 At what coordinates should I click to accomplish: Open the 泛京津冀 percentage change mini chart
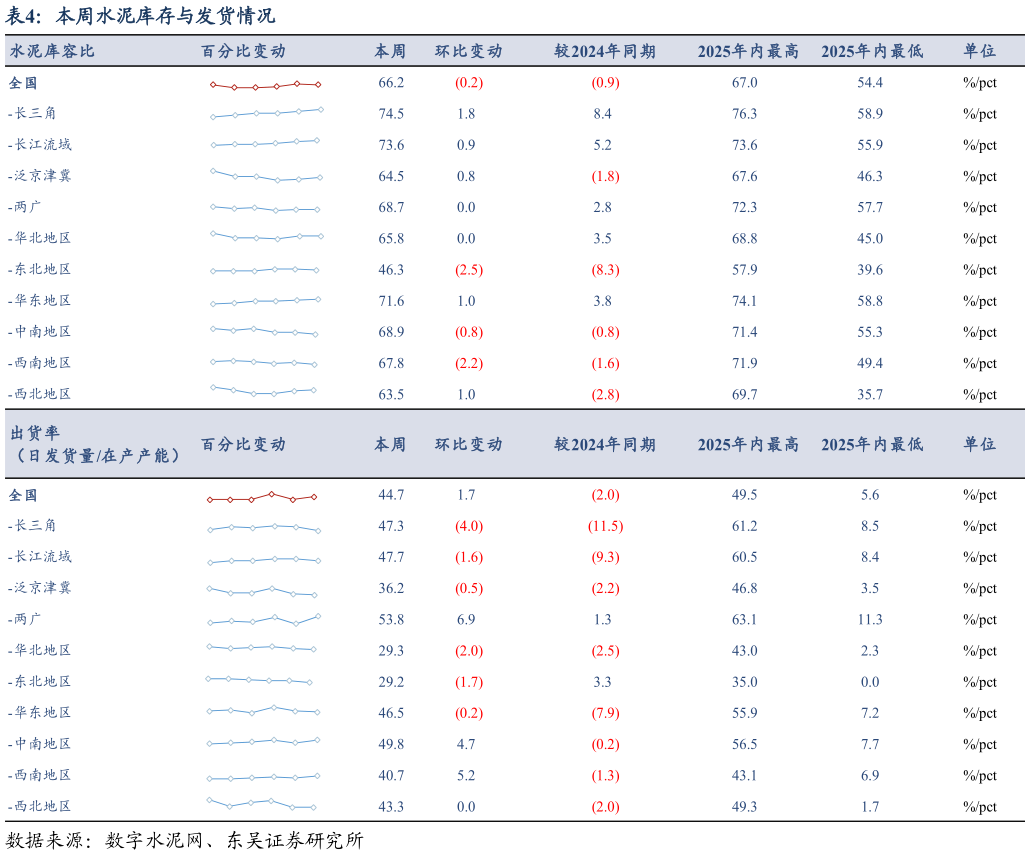[x=265, y=177]
